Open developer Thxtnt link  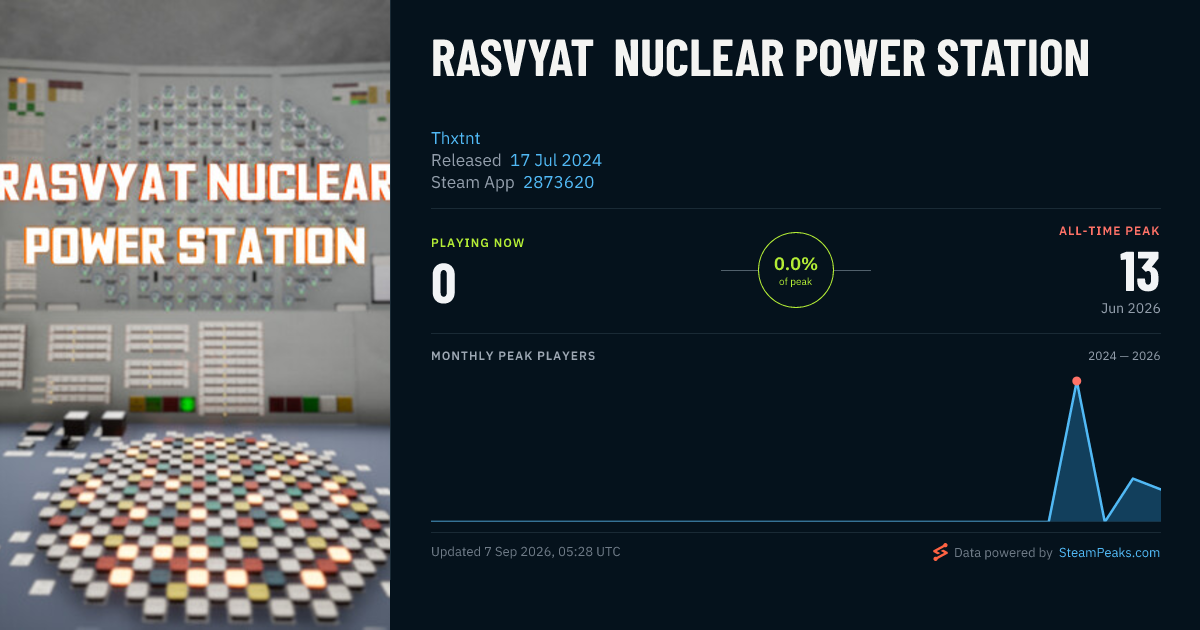pos(456,138)
